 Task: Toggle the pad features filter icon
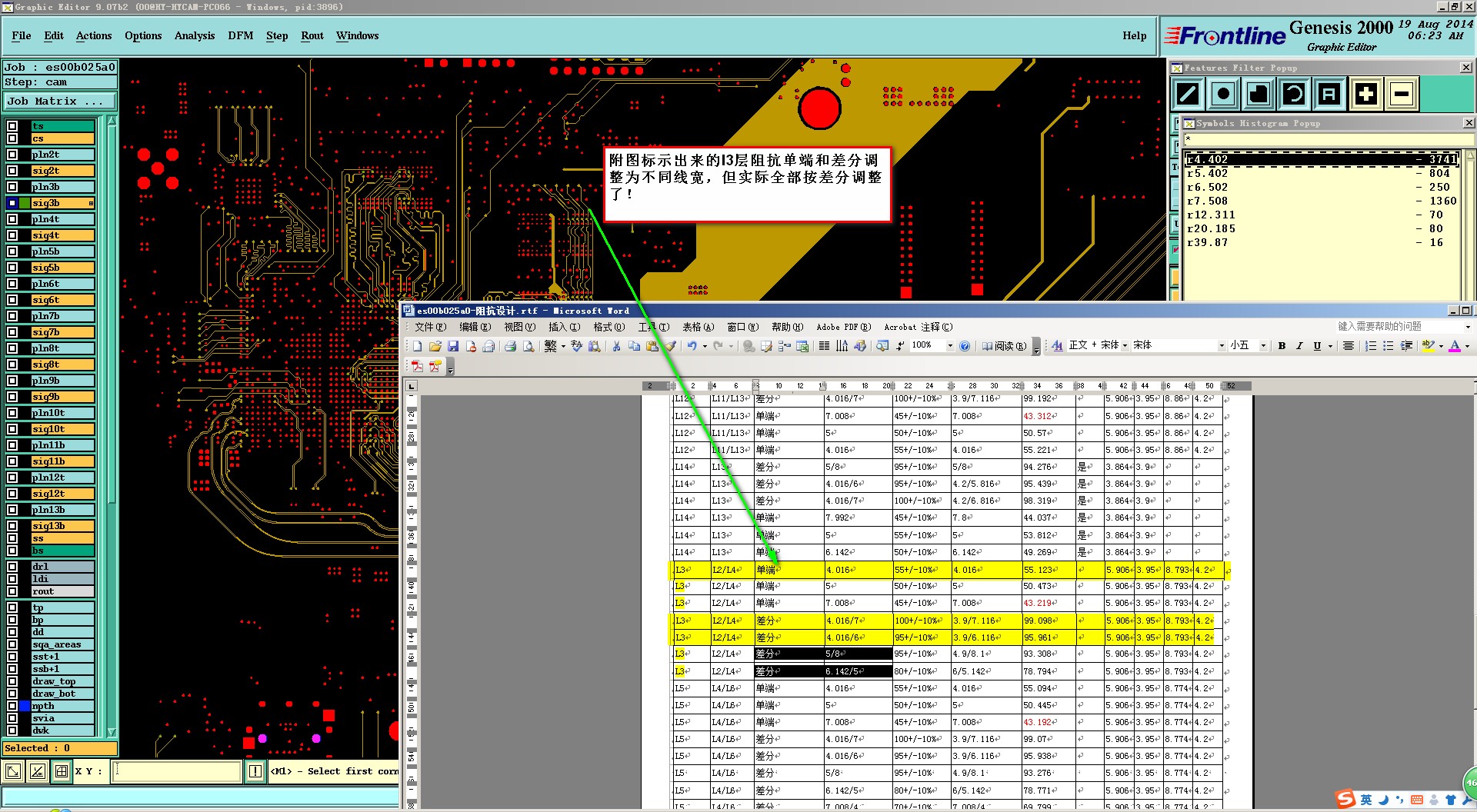click(x=1223, y=95)
